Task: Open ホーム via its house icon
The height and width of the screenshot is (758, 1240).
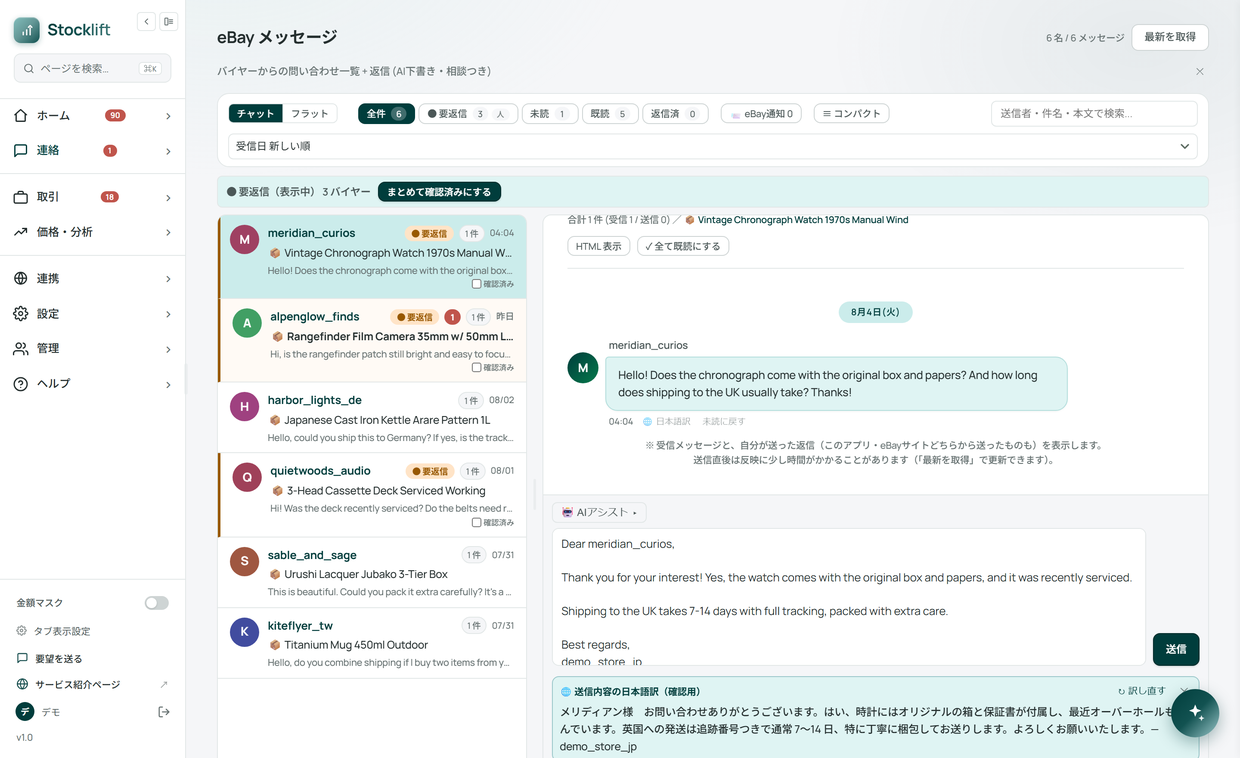Action: tap(21, 116)
